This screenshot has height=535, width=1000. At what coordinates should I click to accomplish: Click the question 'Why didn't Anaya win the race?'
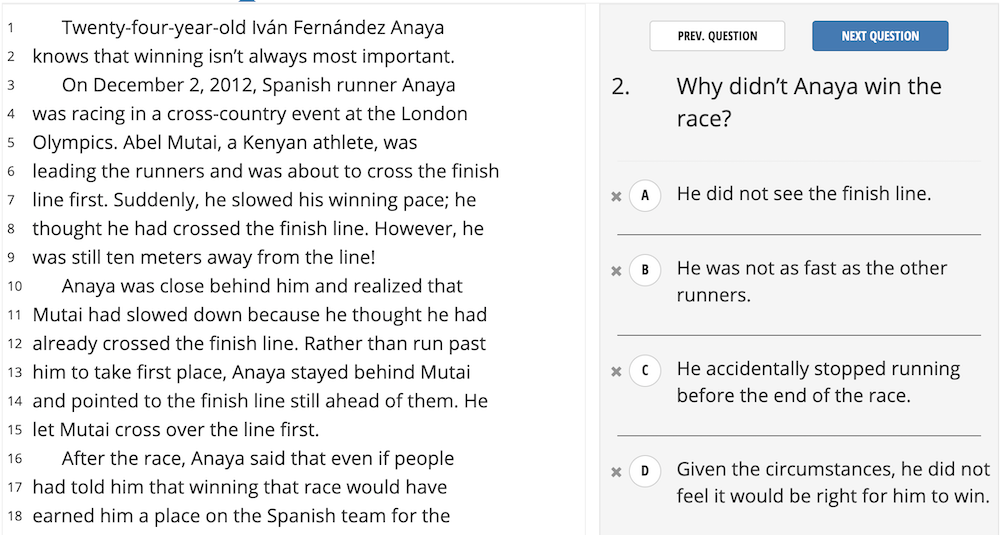[809, 102]
